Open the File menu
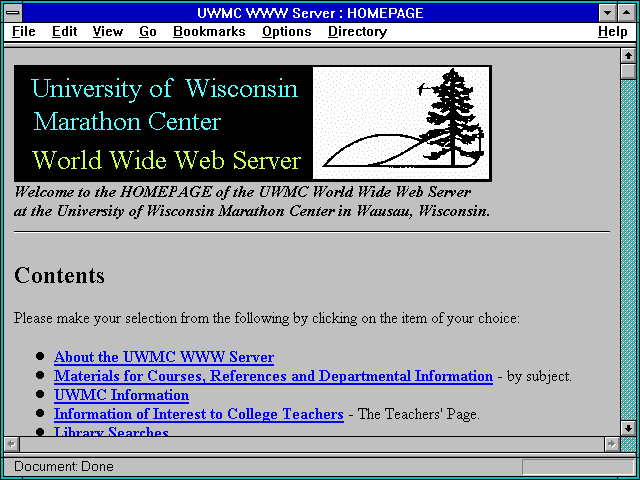Viewport: 640px width, 480px height. point(23,31)
